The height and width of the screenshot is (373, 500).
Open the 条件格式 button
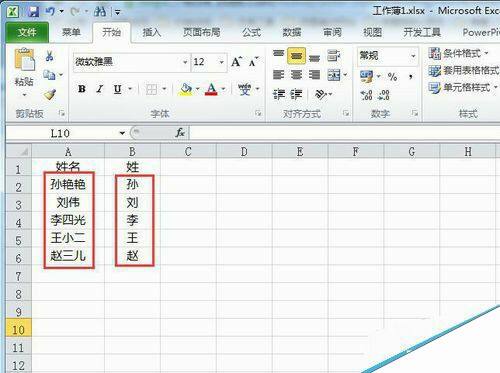tap(459, 53)
